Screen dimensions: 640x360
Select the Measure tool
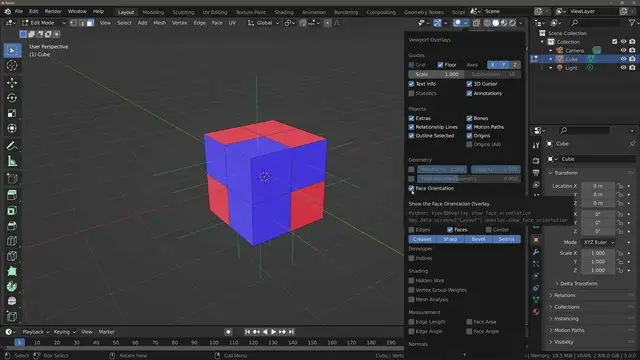tap(12, 161)
